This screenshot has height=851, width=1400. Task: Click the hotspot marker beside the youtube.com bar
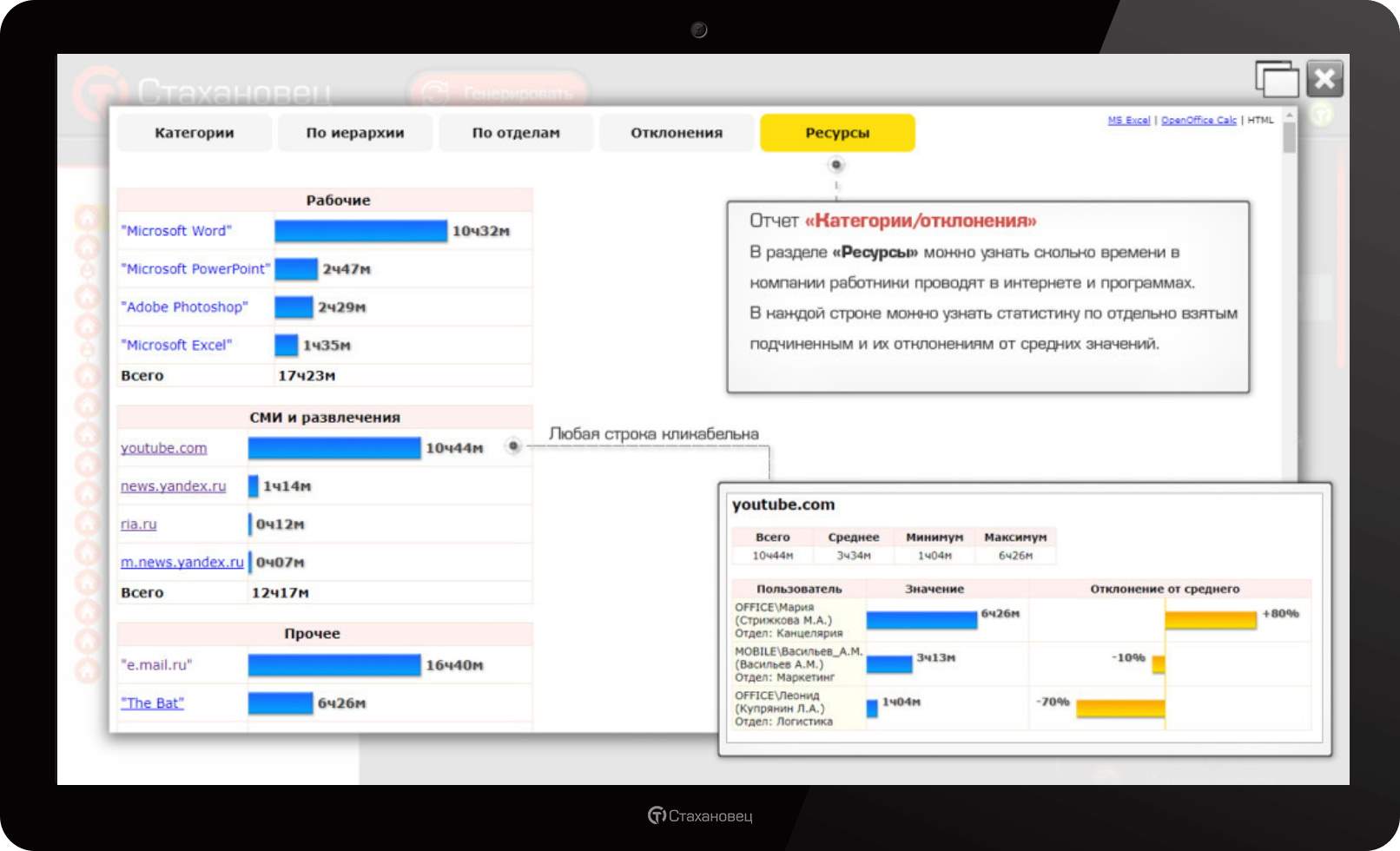513,446
